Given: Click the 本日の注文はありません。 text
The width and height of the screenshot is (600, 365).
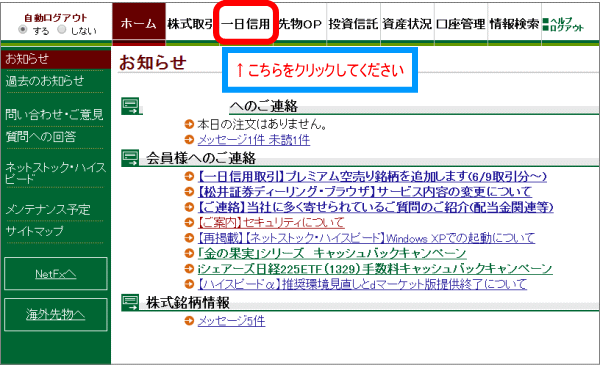Looking at the screenshot, I should tap(262, 124).
